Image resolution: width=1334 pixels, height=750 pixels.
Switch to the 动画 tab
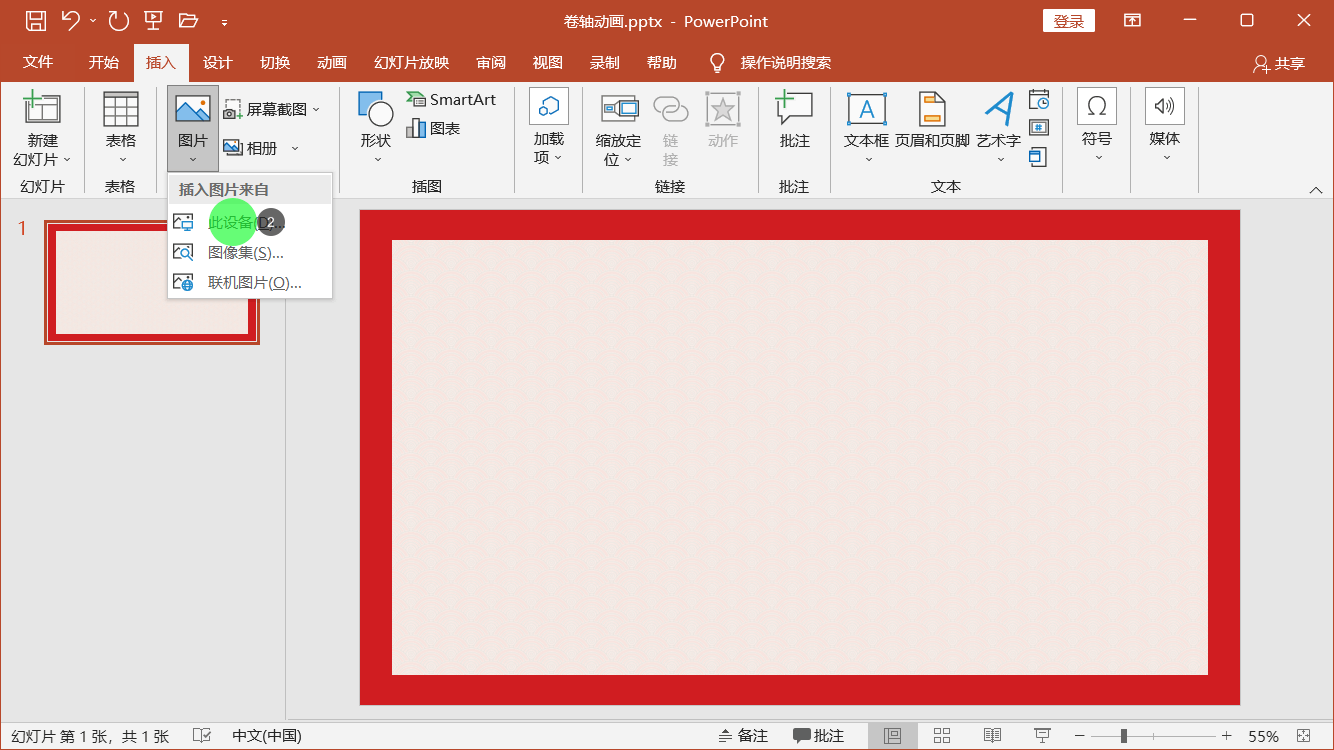(332, 62)
